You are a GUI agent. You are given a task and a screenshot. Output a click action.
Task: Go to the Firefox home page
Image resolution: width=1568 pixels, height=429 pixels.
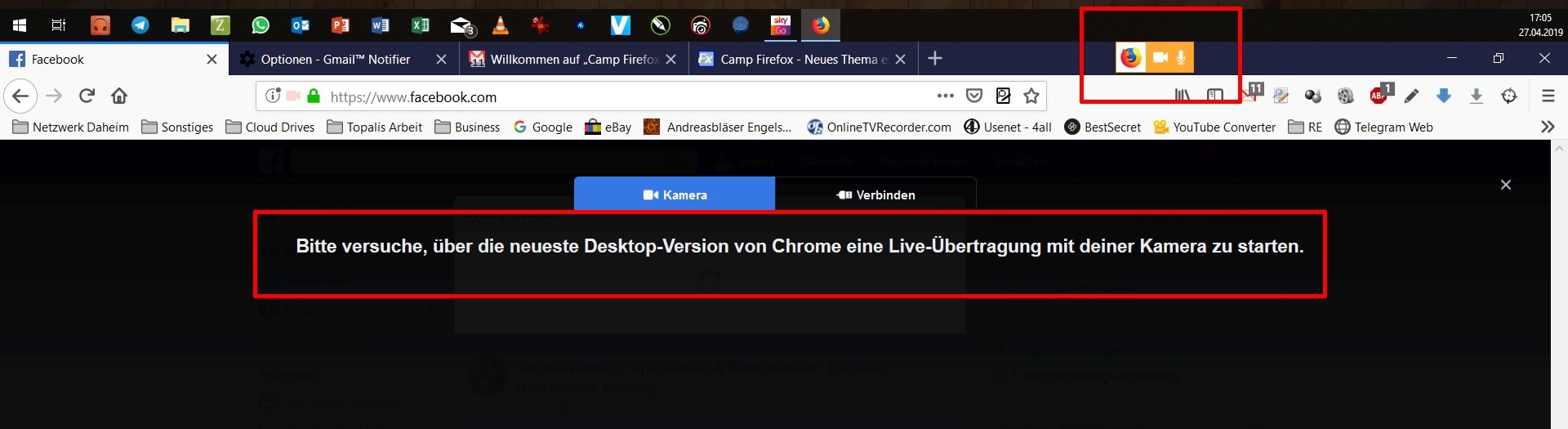tap(119, 96)
